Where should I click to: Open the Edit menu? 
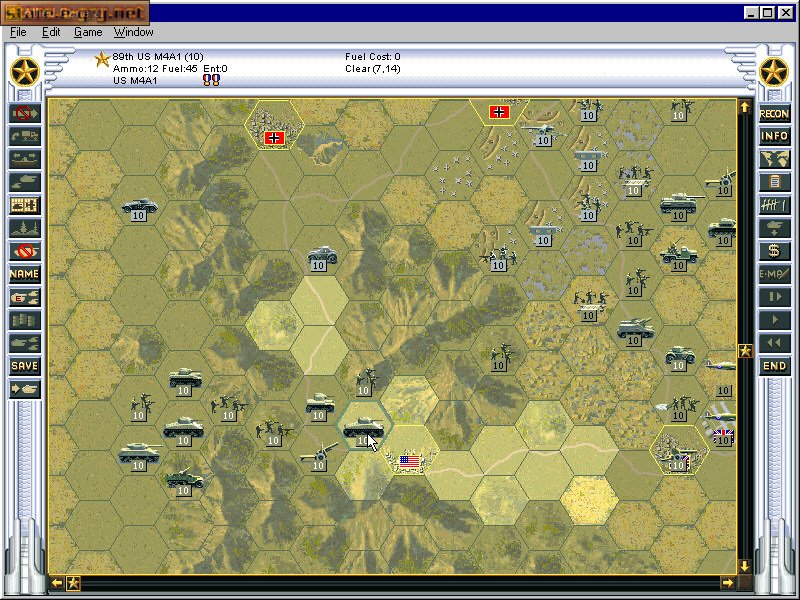pyautogui.click(x=51, y=32)
